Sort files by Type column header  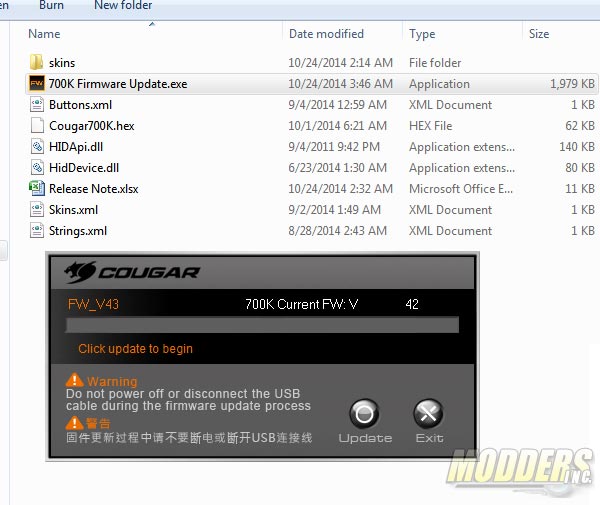point(422,33)
